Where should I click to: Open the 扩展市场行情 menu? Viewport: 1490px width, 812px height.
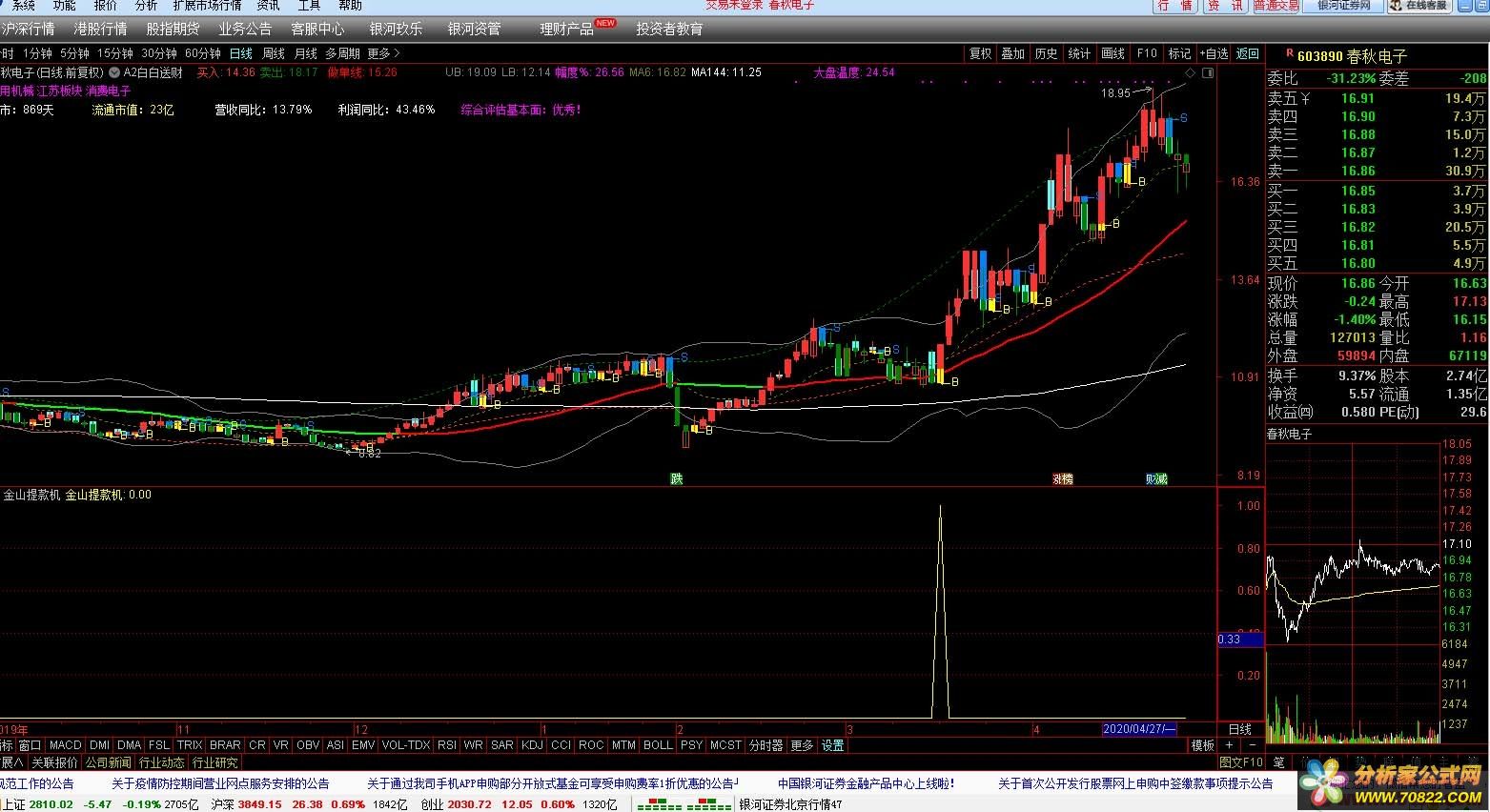click(207, 6)
